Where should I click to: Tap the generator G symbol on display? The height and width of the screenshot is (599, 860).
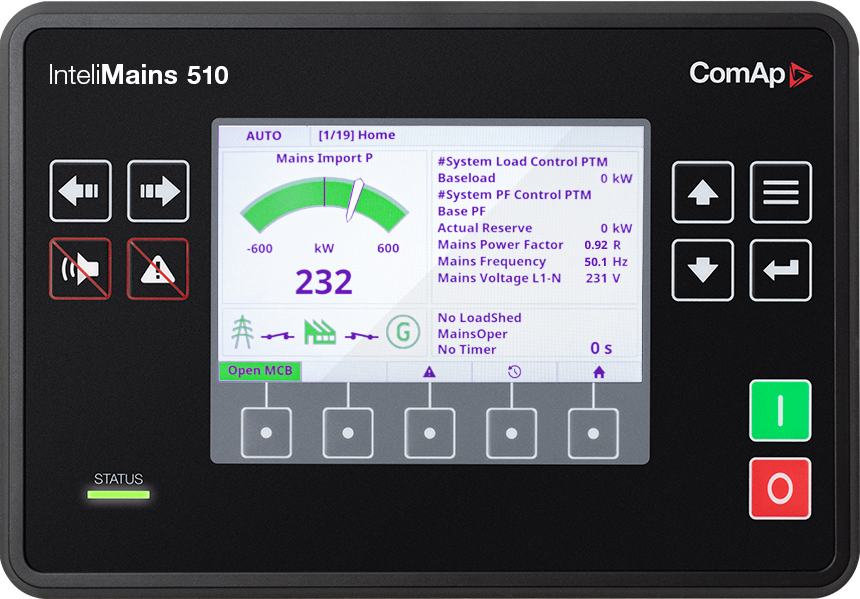pos(403,333)
